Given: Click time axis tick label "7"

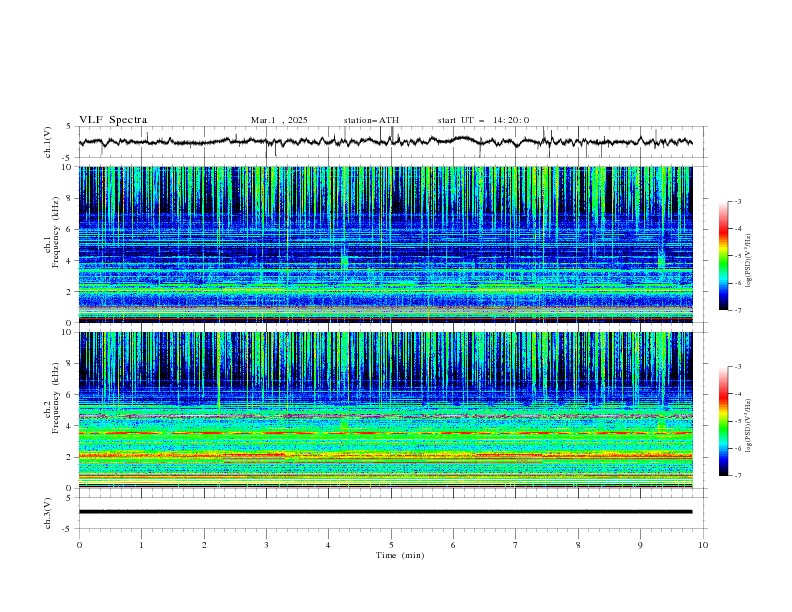Looking at the screenshot, I should tap(516, 545).
